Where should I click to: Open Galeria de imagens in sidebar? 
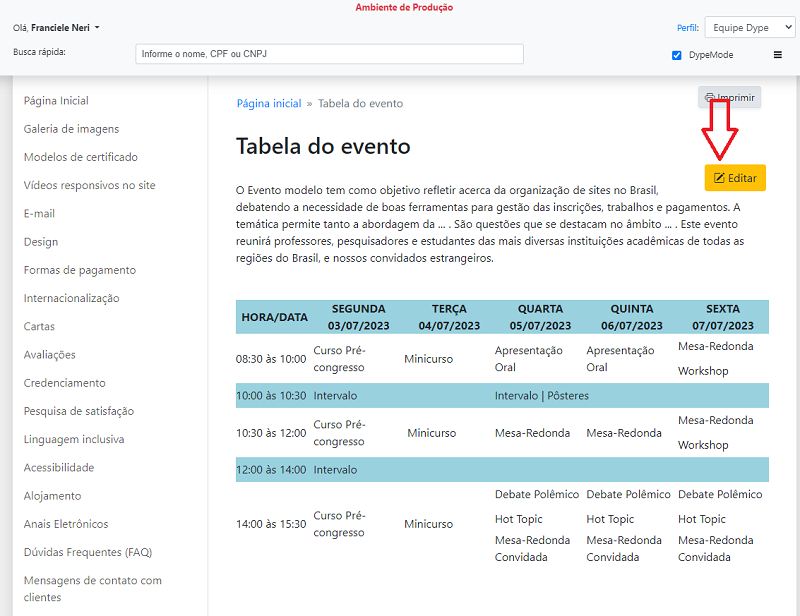pos(71,129)
